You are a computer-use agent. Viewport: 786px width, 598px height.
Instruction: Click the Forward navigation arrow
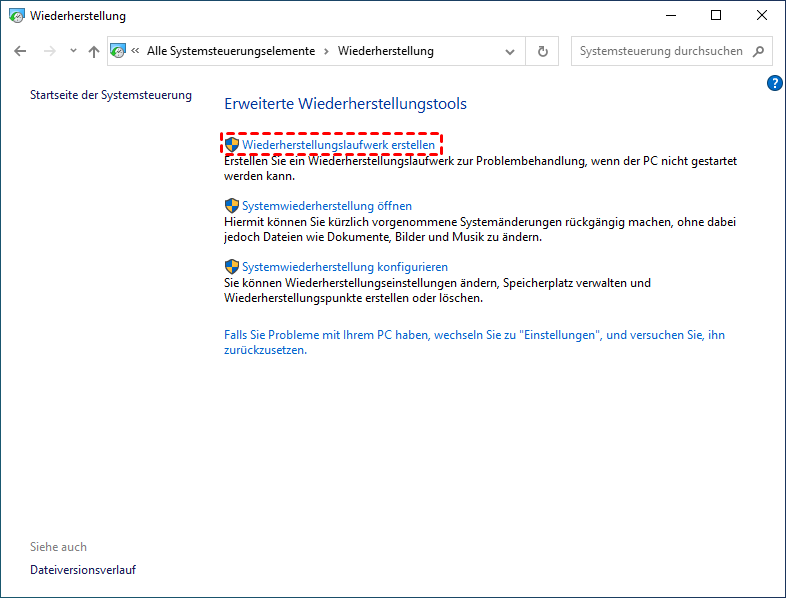(47, 51)
